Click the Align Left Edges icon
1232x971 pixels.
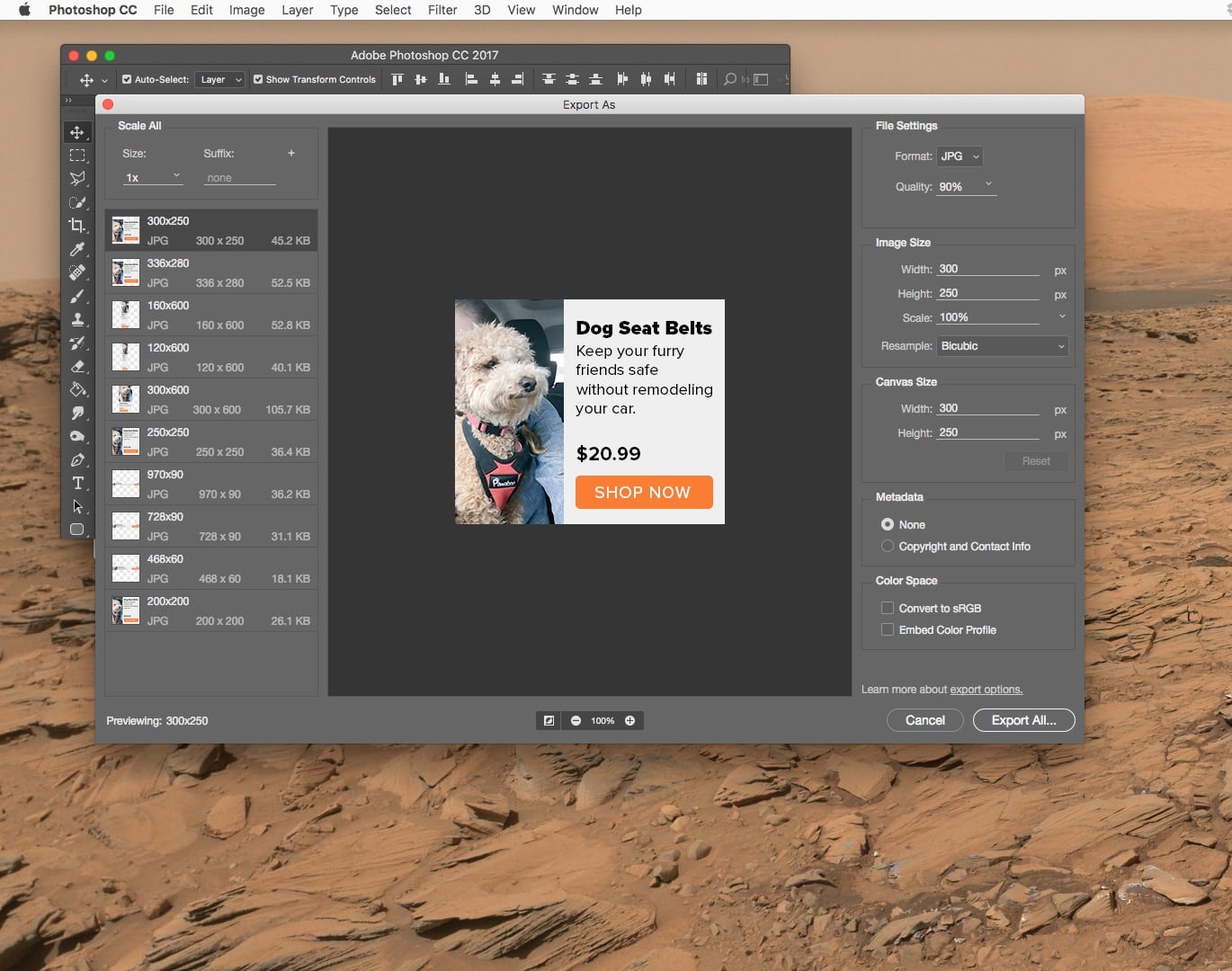471,79
